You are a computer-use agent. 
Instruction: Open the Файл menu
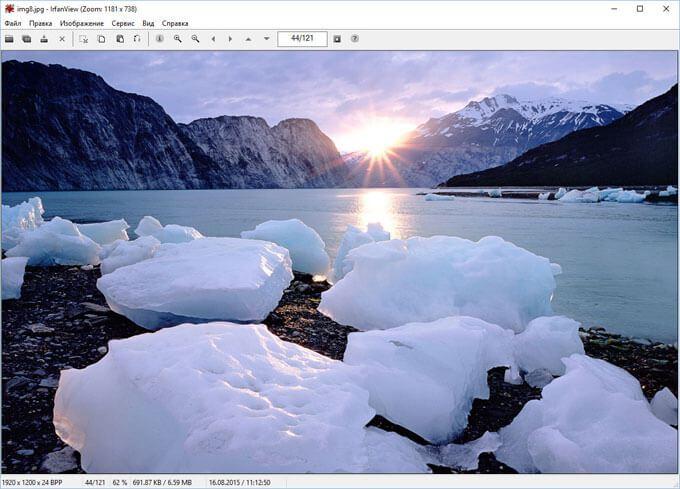pyautogui.click(x=13, y=23)
